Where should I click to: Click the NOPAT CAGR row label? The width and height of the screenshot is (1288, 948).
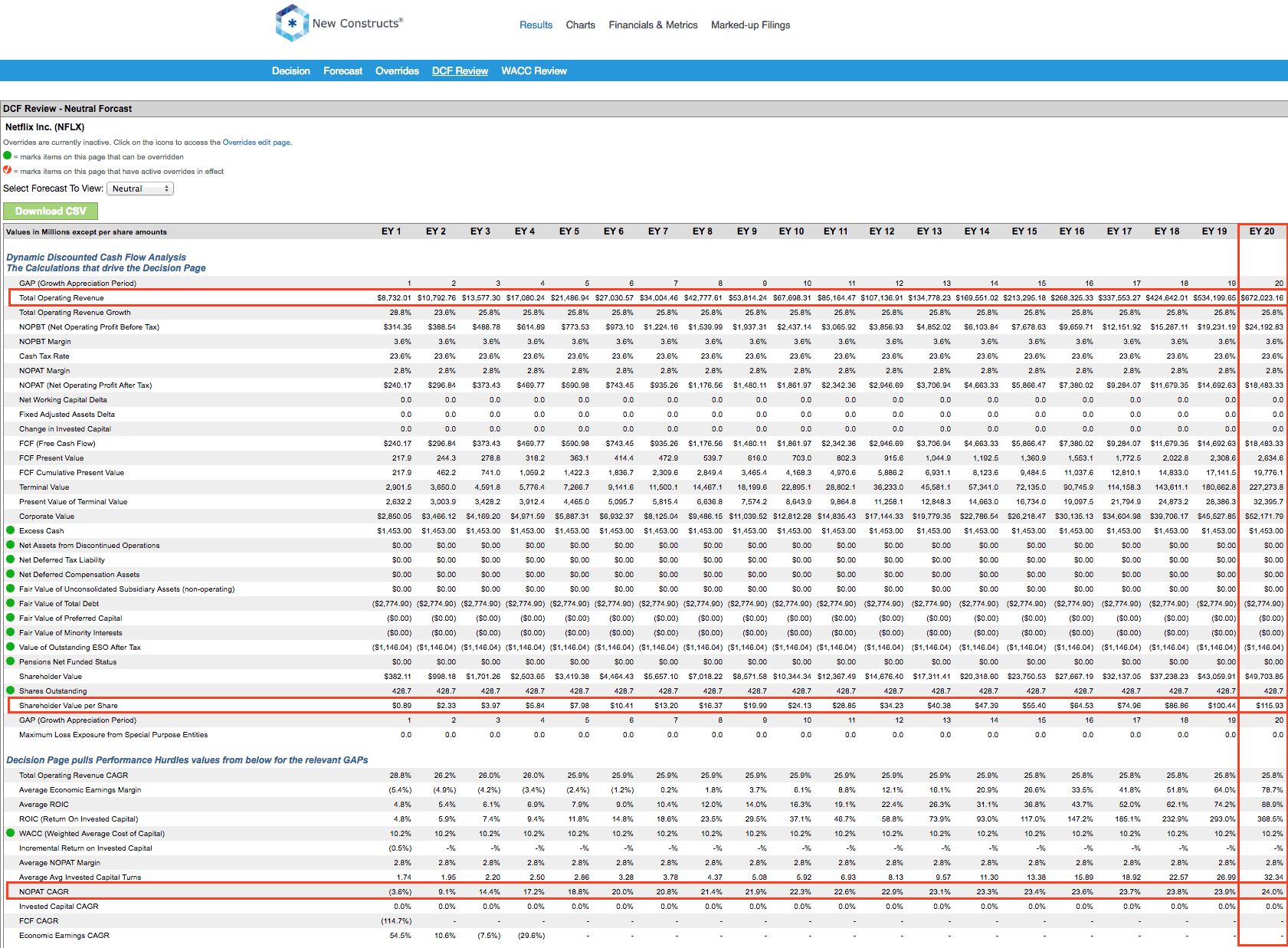[x=44, y=892]
